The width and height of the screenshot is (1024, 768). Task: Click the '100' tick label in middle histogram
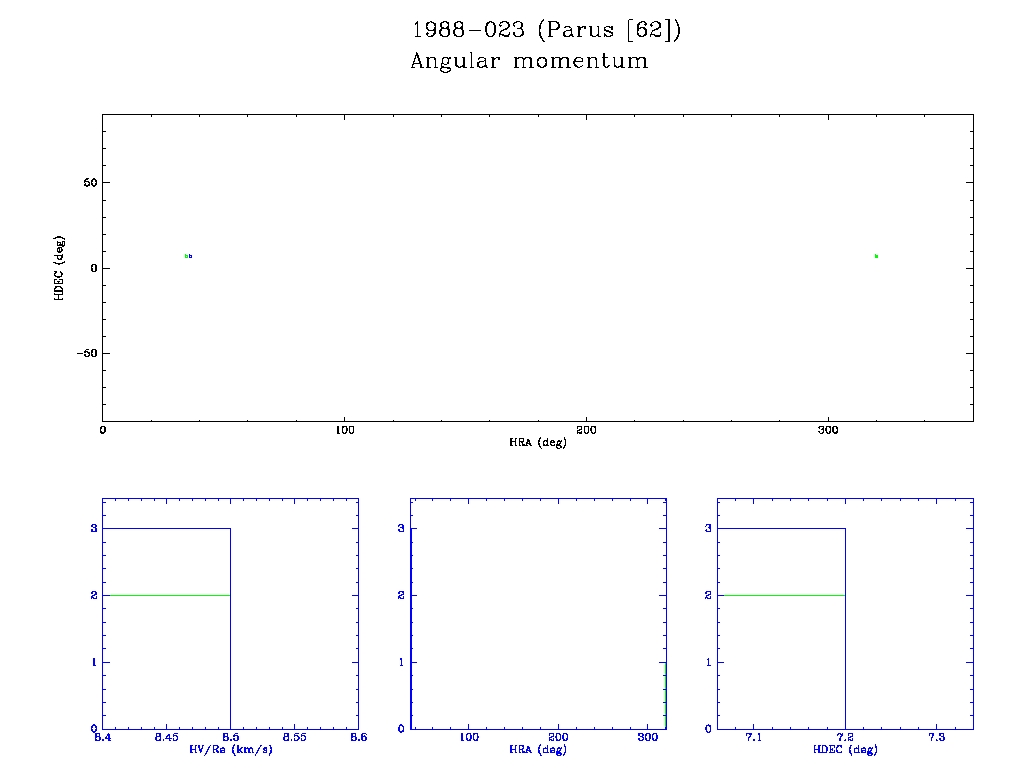tap(469, 737)
